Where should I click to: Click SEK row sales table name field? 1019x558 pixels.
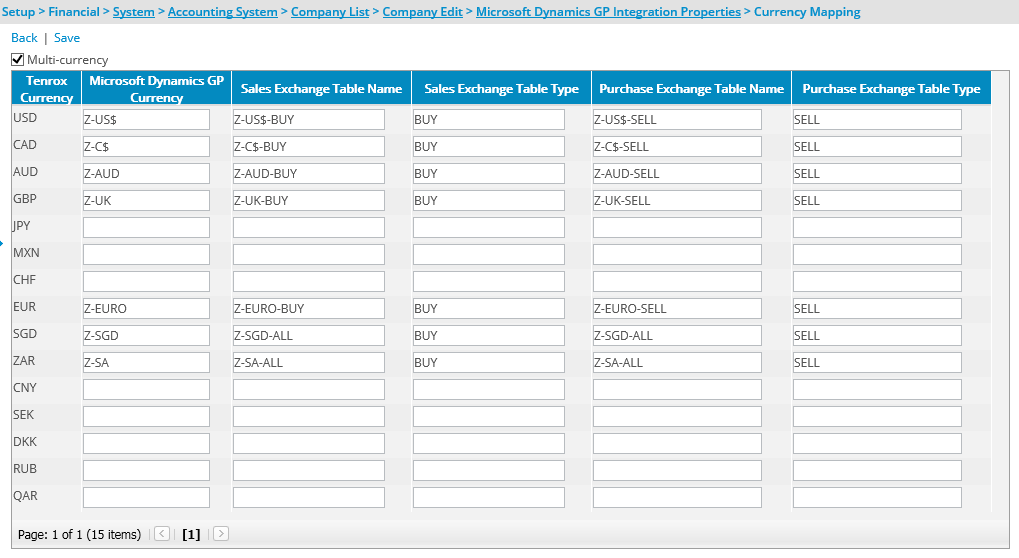(309, 416)
